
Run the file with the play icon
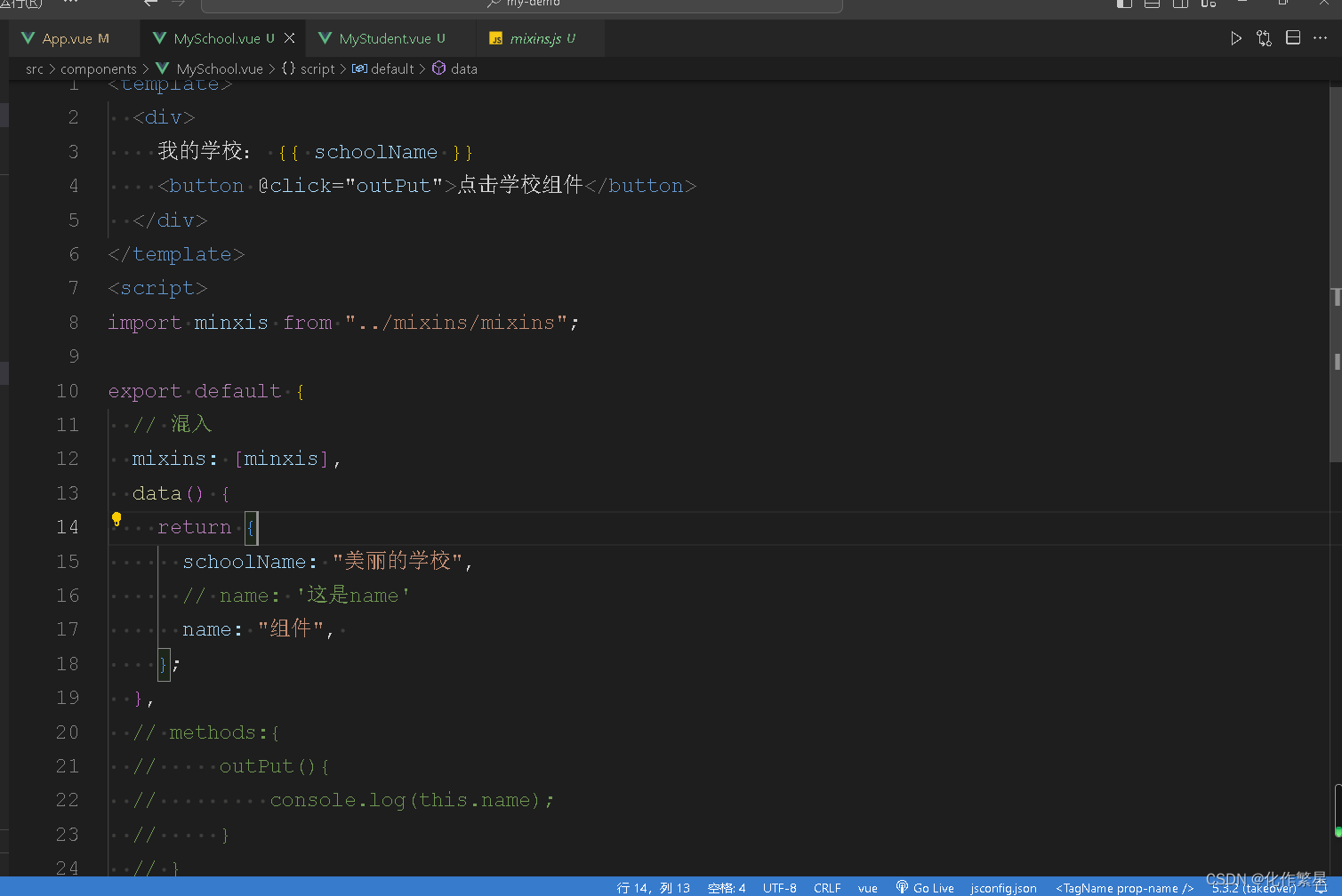1236,38
